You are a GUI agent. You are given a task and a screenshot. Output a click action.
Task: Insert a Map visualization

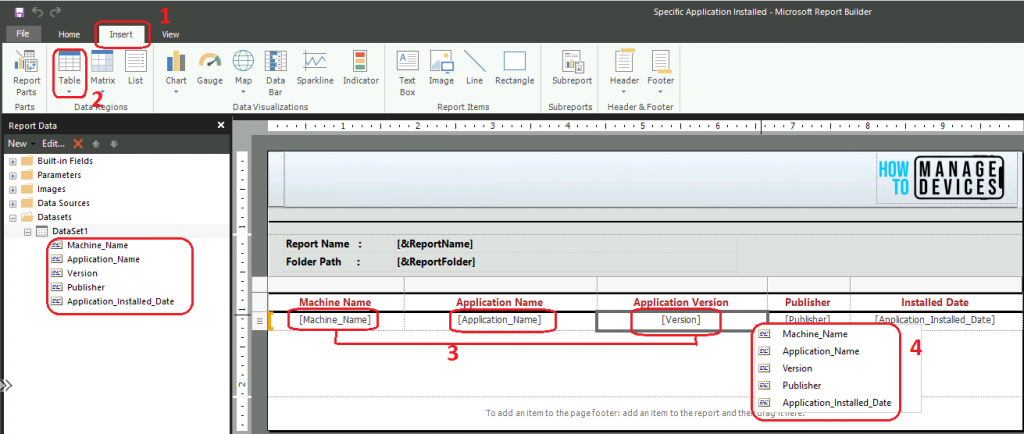pyautogui.click(x=243, y=73)
